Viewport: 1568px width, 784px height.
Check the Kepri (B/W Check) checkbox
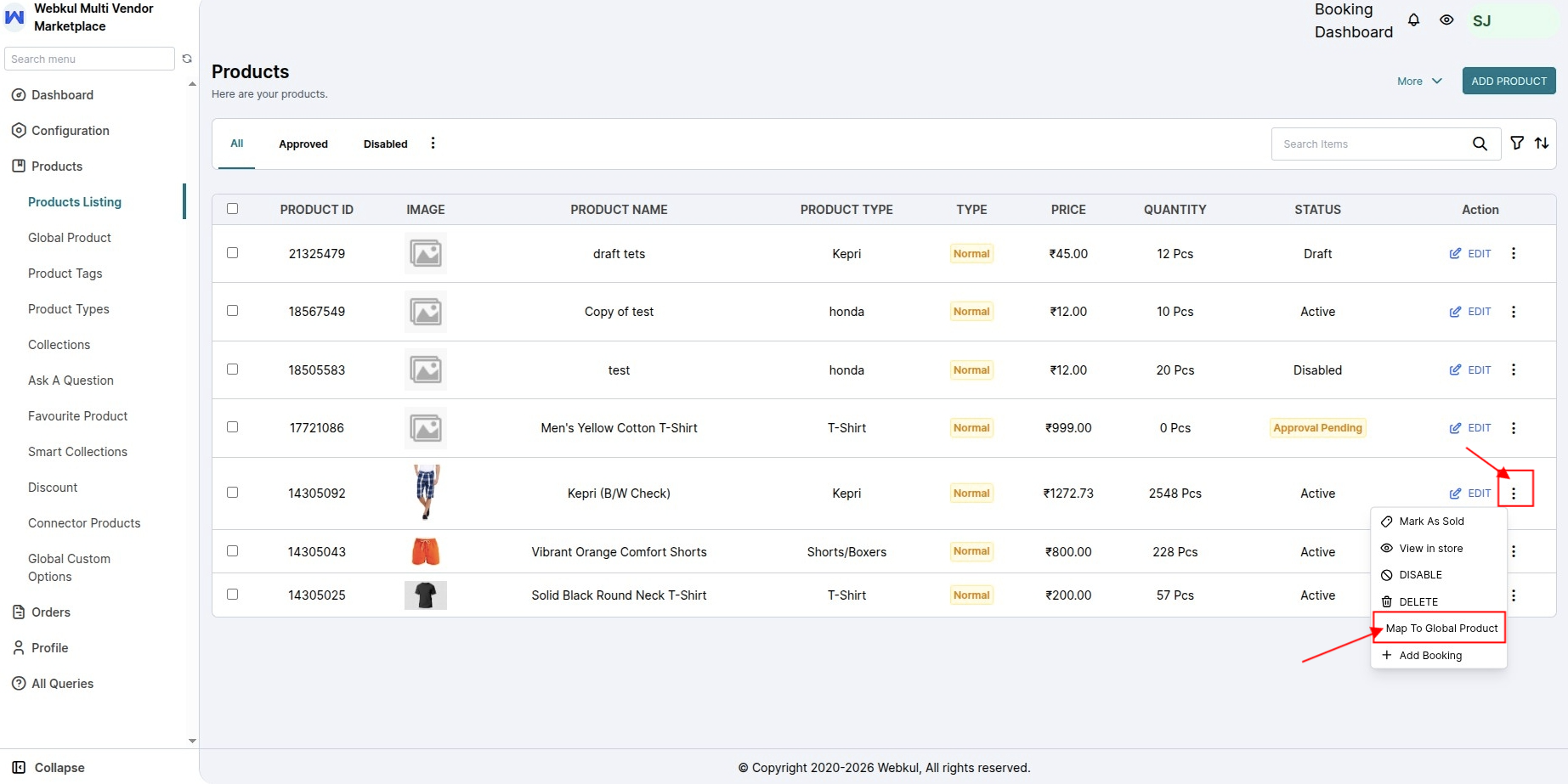point(233,493)
